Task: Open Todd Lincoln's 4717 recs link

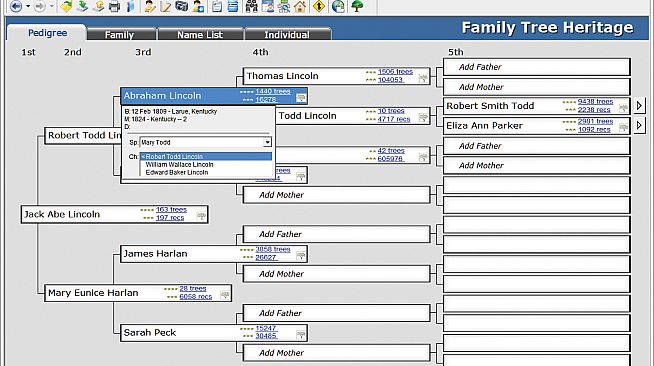Action: coord(394,119)
